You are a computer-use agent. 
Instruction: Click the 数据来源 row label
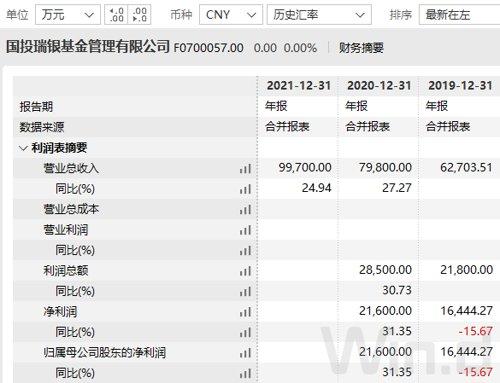[x=42, y=127]
